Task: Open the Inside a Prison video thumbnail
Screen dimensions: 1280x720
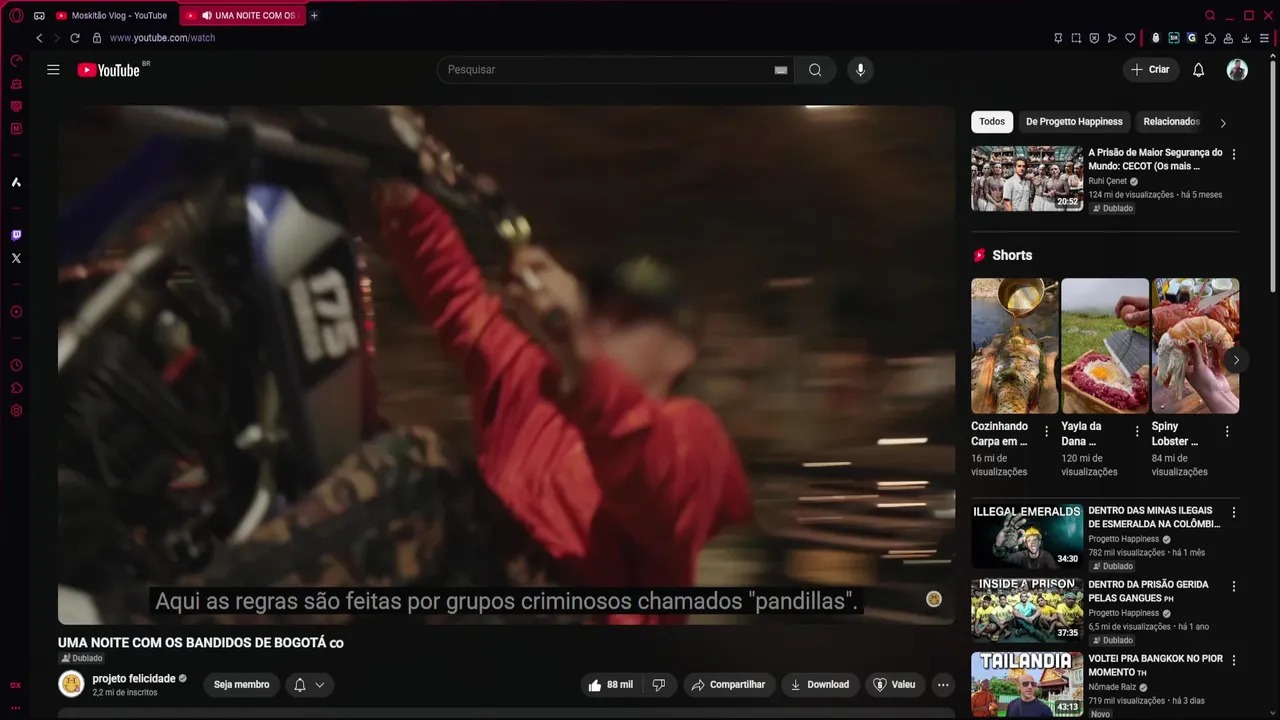Action: [x=1027, y=611]
